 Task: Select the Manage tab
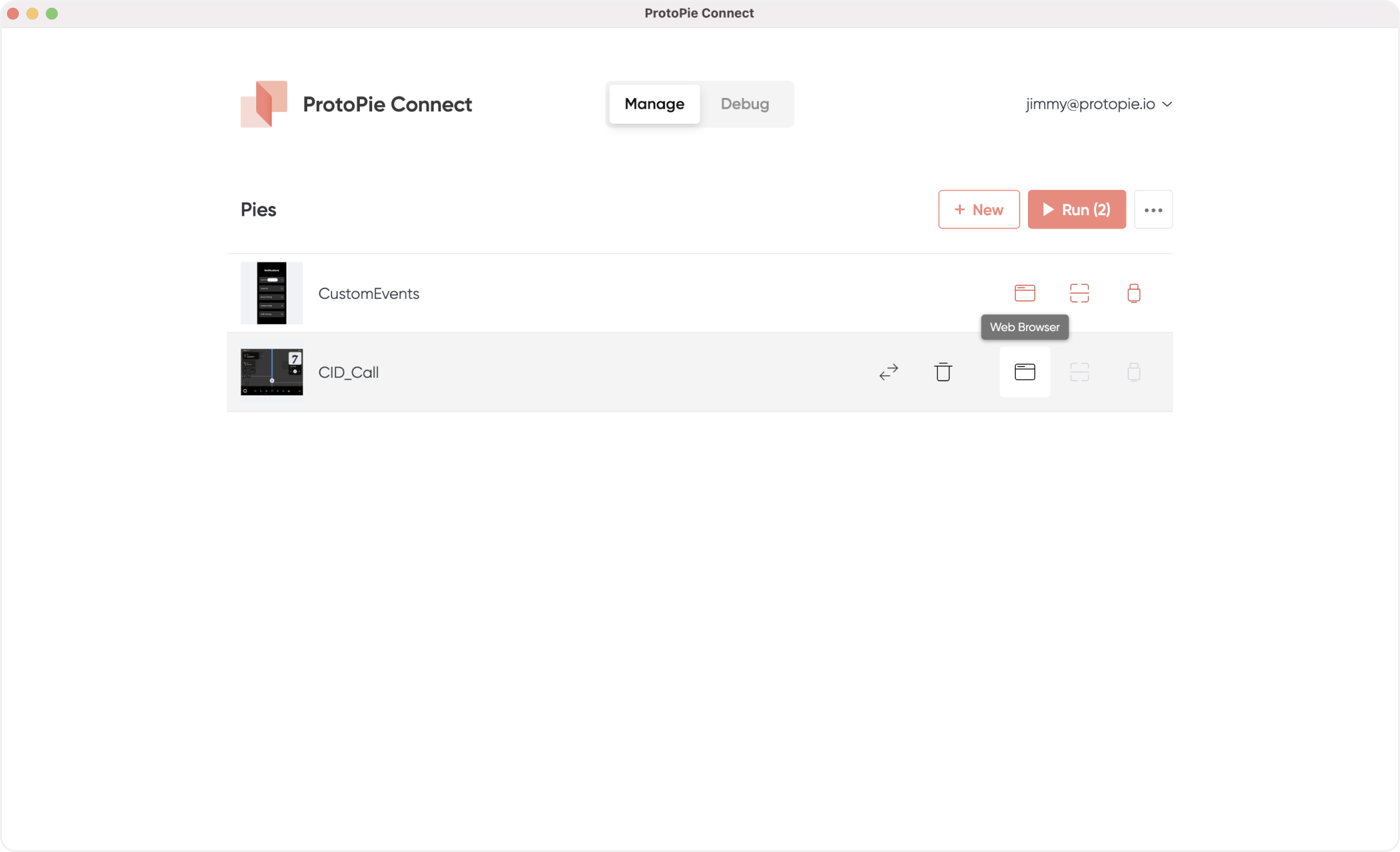(654, 104)
